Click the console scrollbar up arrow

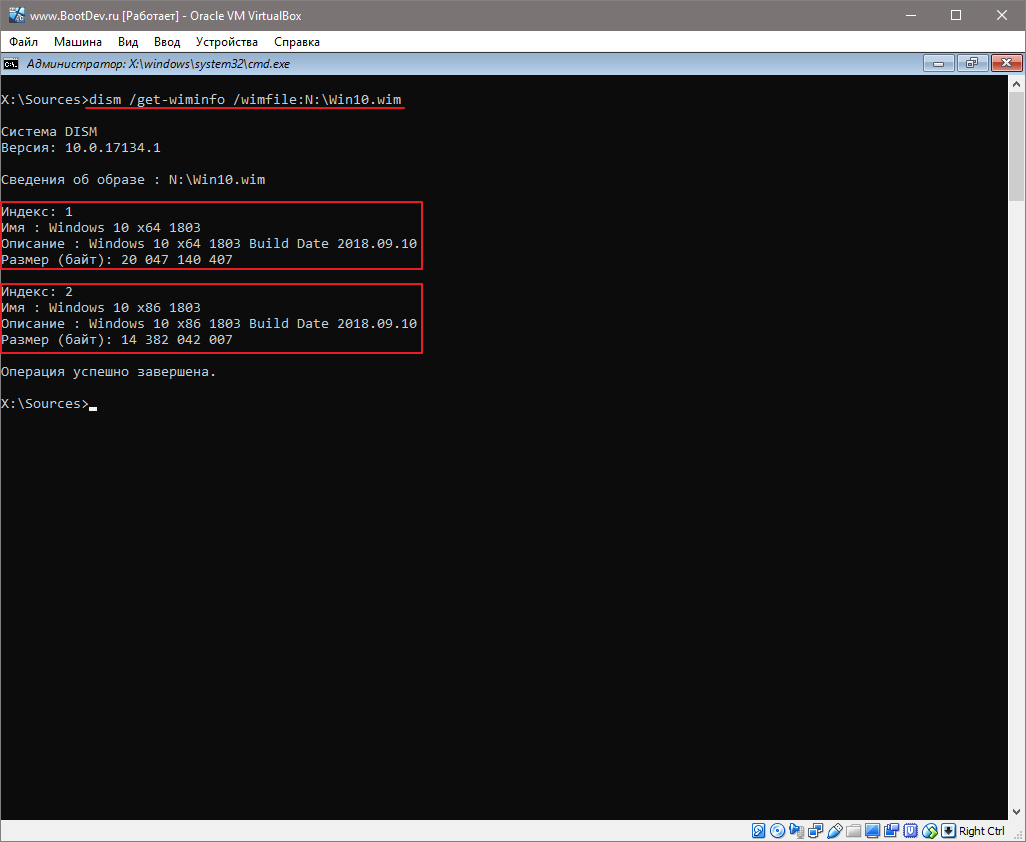[1016, 84]
